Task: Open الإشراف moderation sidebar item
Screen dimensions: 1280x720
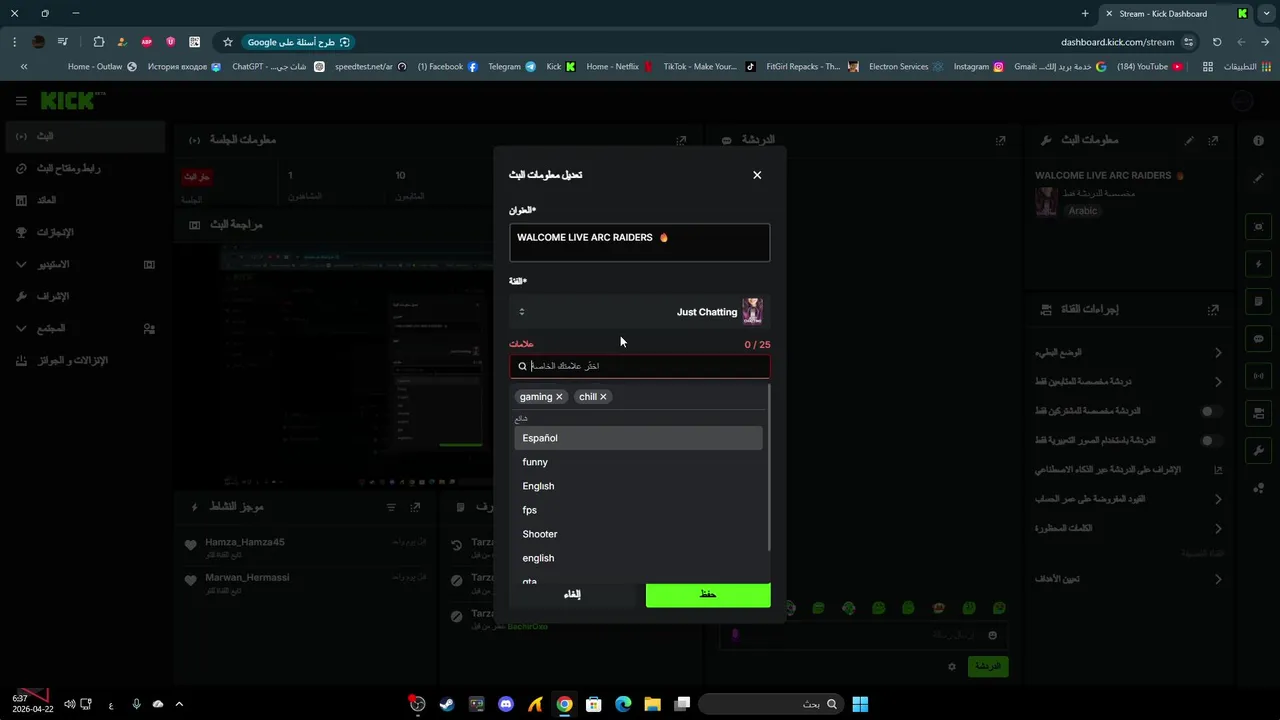Action: (x=84, y=296)
